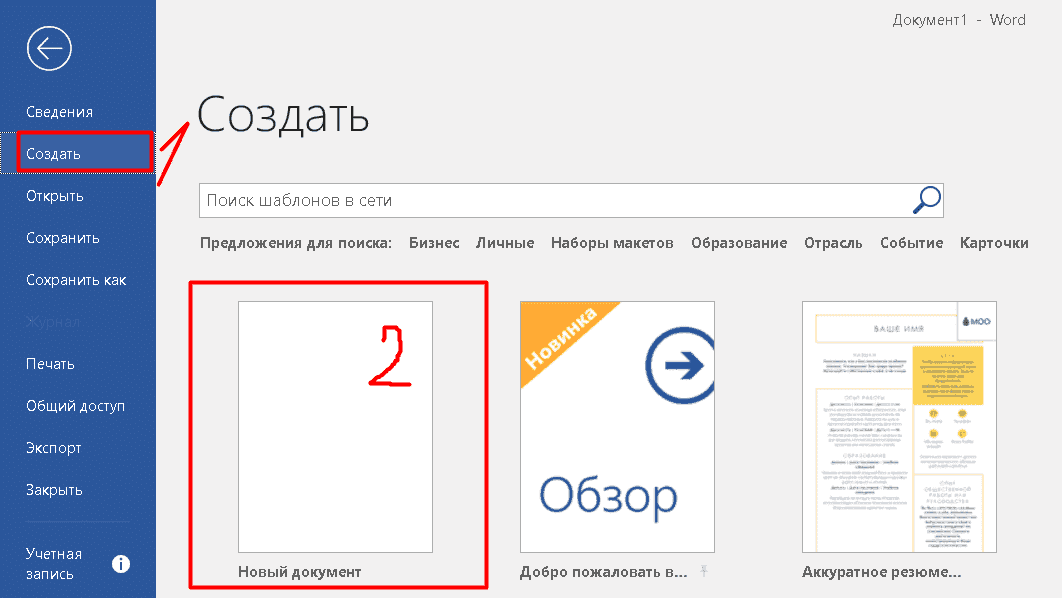Pin the Добро пожаловать template

click(x=706, y=570)
